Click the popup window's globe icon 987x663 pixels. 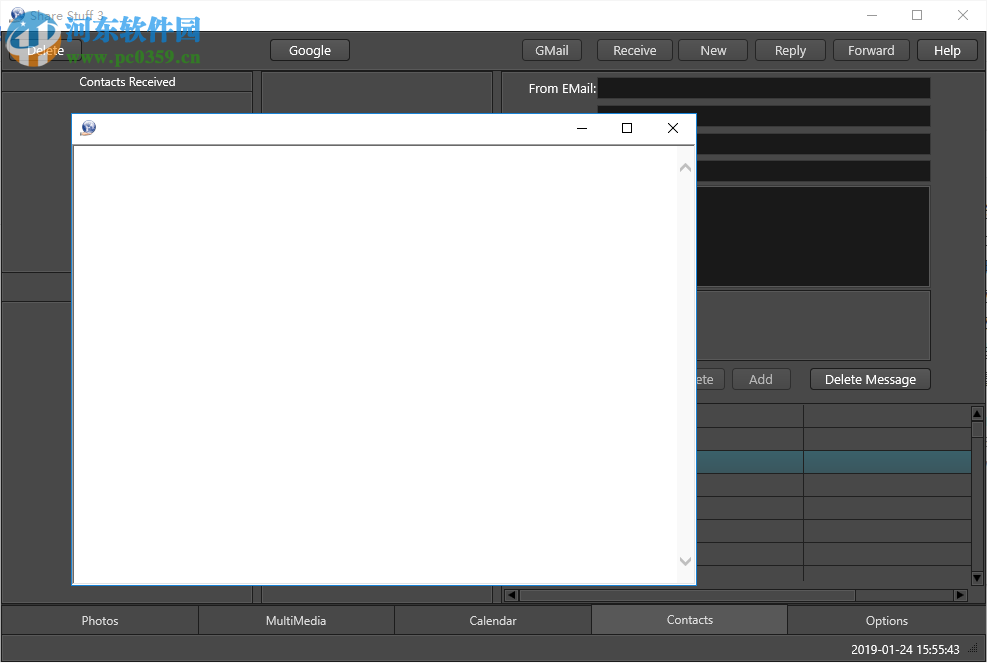[x=88, y=128]
